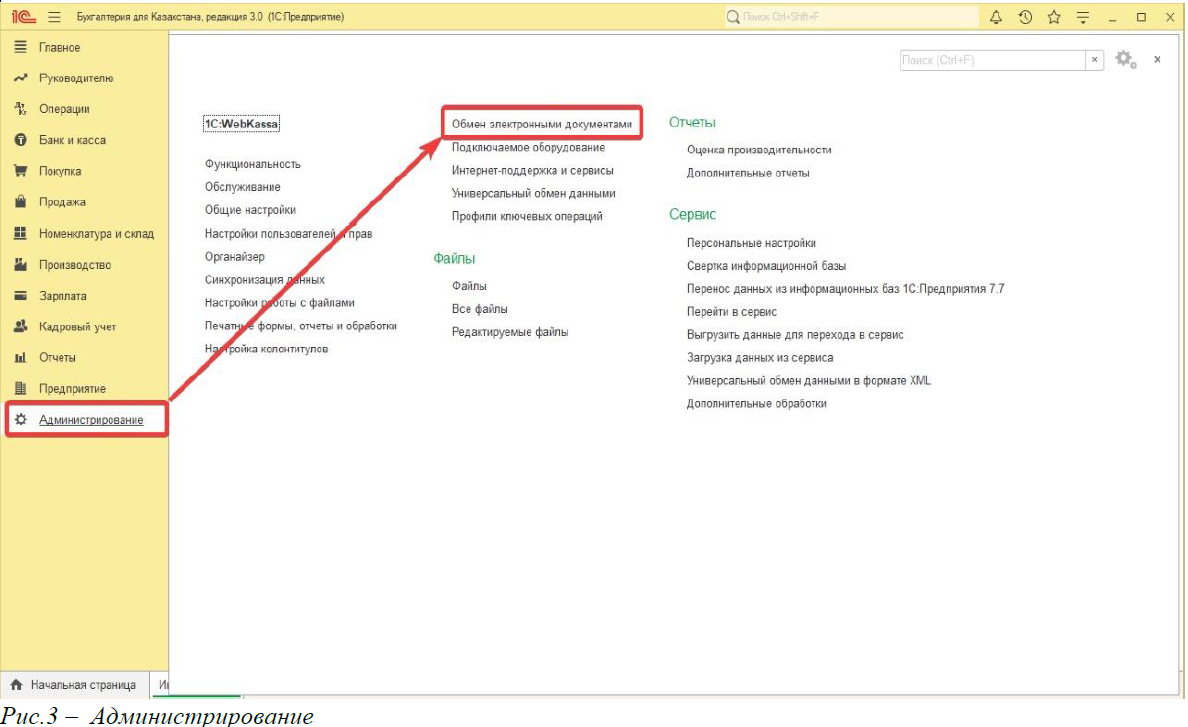Open the 1C application logo menu
This screenshot has width=1188, height=727.
point(23,17)
